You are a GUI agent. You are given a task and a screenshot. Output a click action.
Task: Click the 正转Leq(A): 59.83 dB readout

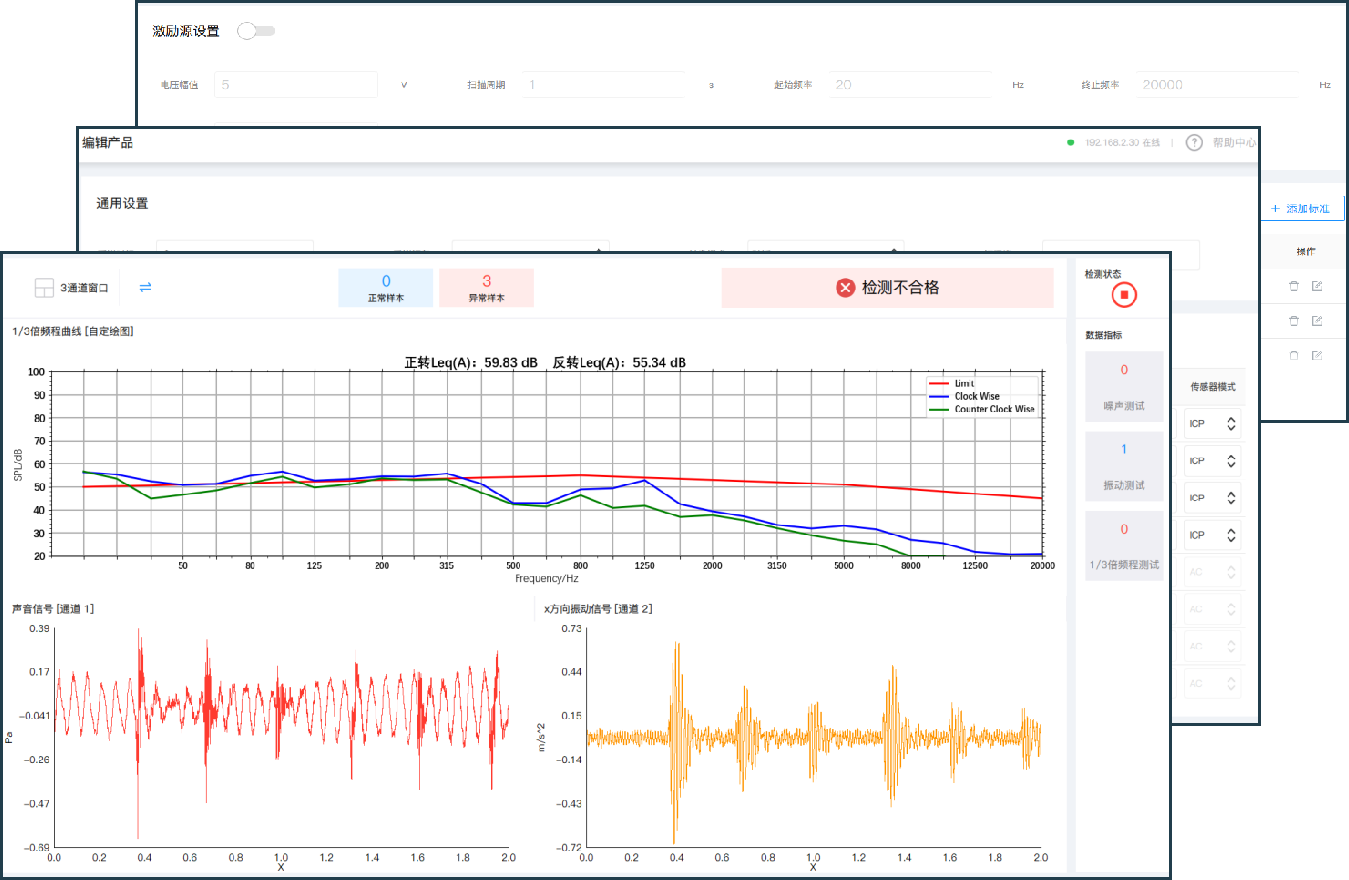(x=470, y=362)
